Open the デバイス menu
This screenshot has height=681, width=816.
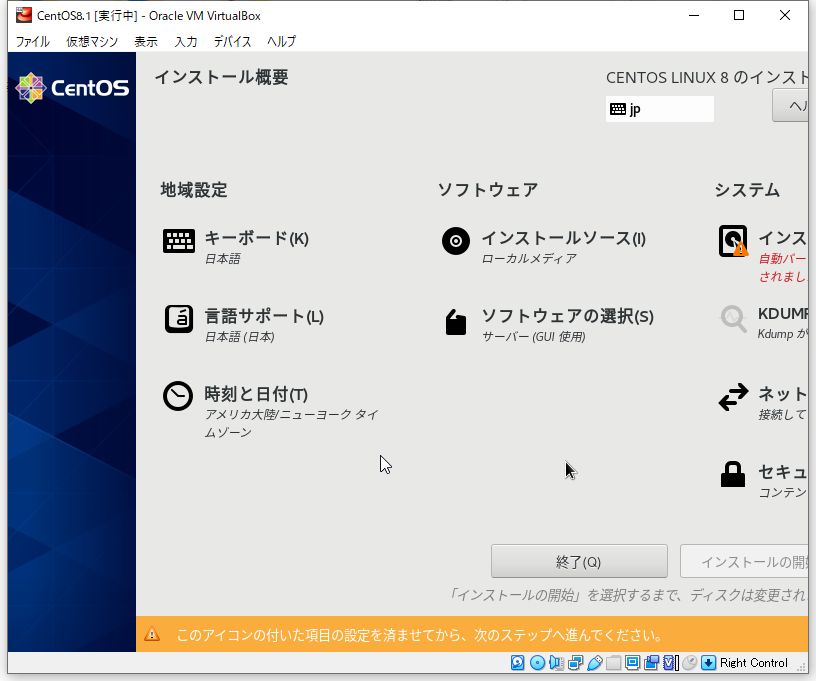pos(233,41)
